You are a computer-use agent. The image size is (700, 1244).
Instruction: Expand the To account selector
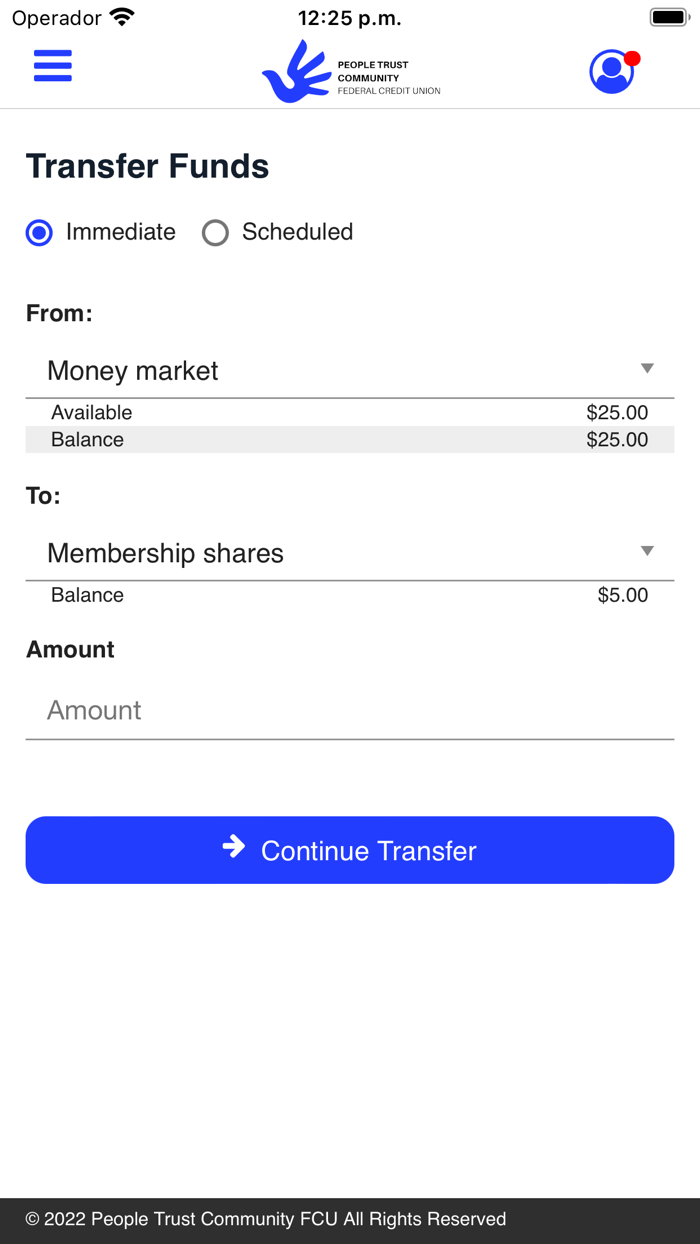[350, 553]
